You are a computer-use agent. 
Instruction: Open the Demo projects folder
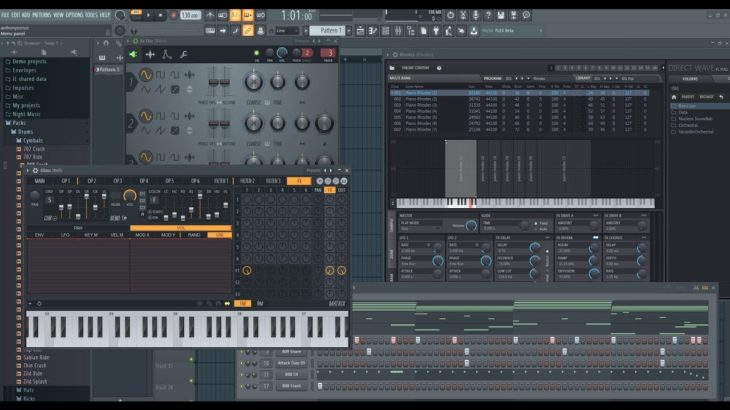click(29, 61)
